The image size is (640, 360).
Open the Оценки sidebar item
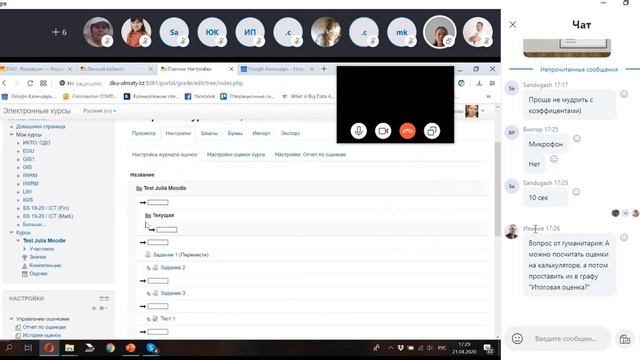38,273
